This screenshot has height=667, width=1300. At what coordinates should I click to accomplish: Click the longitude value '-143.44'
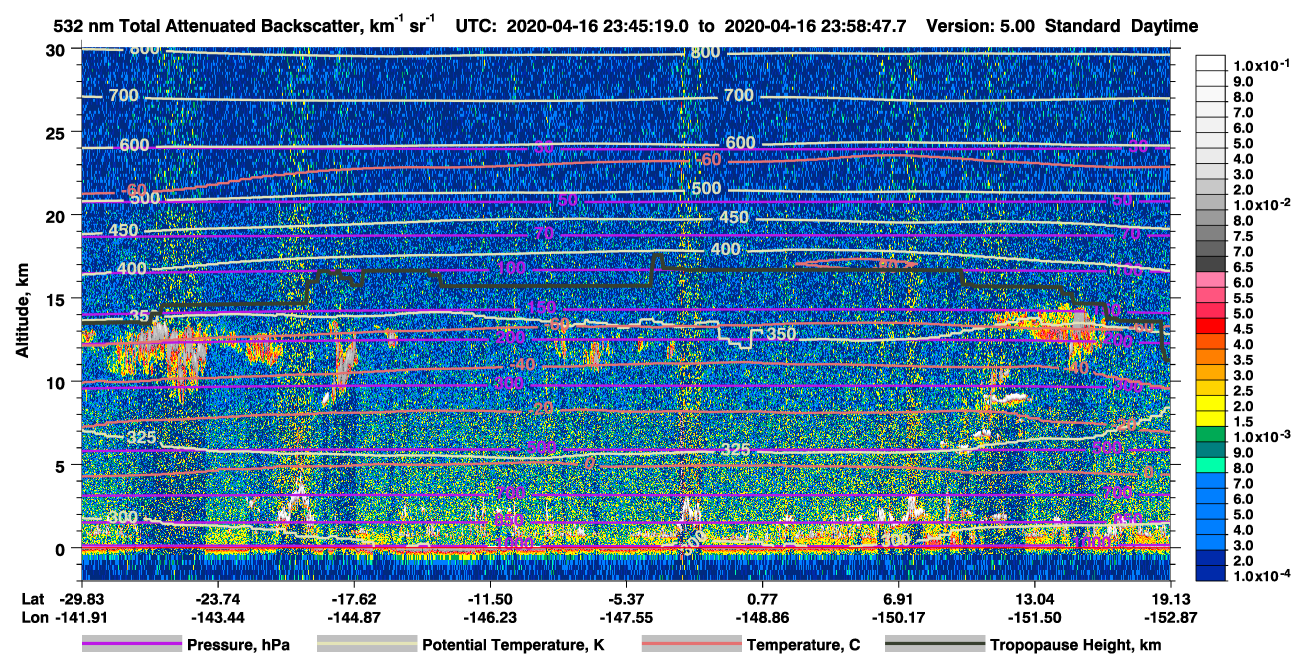(217, 618)
